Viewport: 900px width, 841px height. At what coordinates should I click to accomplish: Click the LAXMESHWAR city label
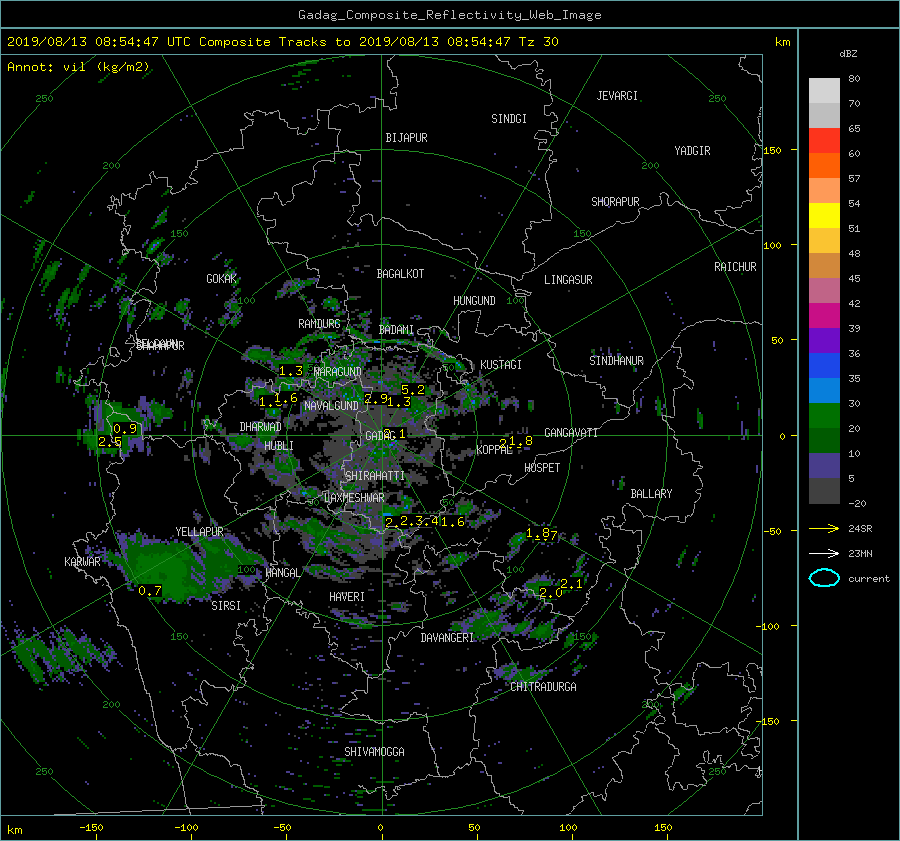(354, 498)
